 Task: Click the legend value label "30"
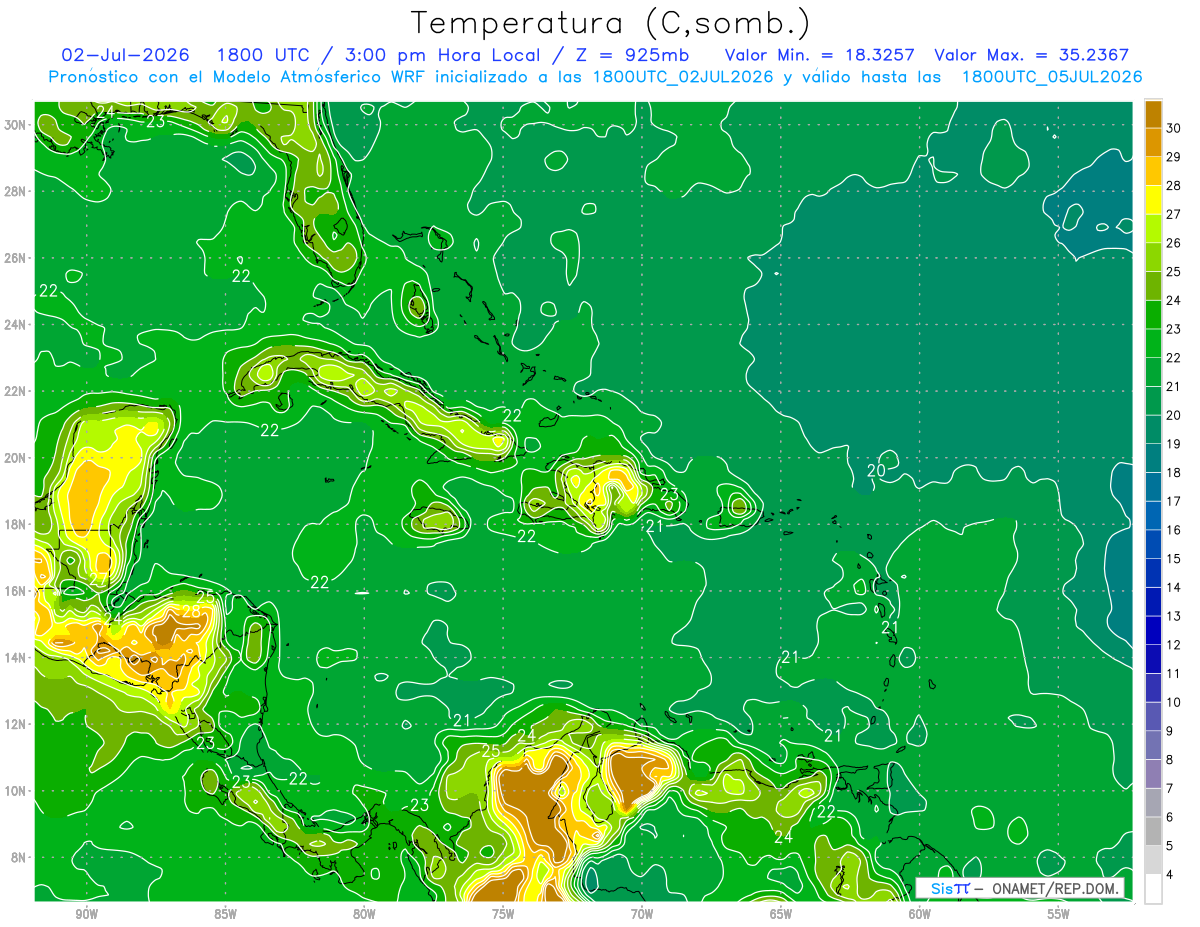(x=1173, y=128)
